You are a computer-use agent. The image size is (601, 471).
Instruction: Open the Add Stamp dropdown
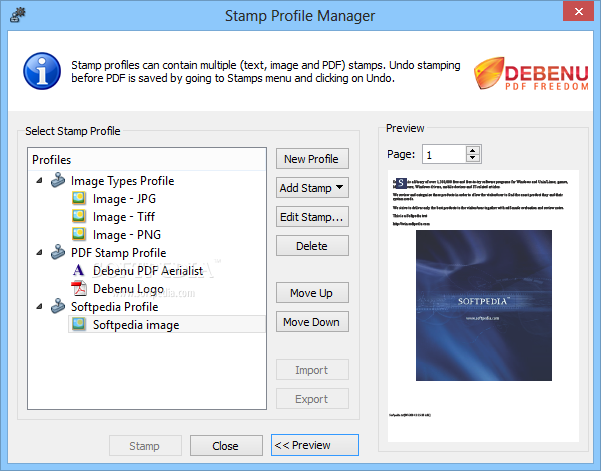[x=312, y=188]
